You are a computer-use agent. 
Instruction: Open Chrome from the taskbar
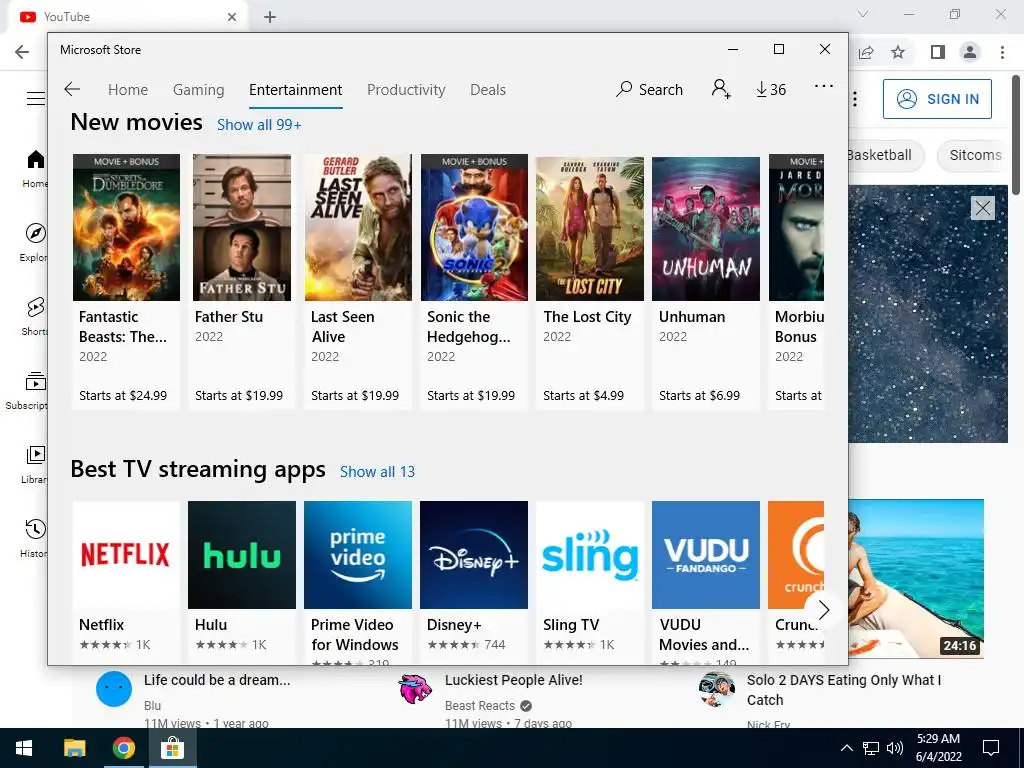[123, 748]
